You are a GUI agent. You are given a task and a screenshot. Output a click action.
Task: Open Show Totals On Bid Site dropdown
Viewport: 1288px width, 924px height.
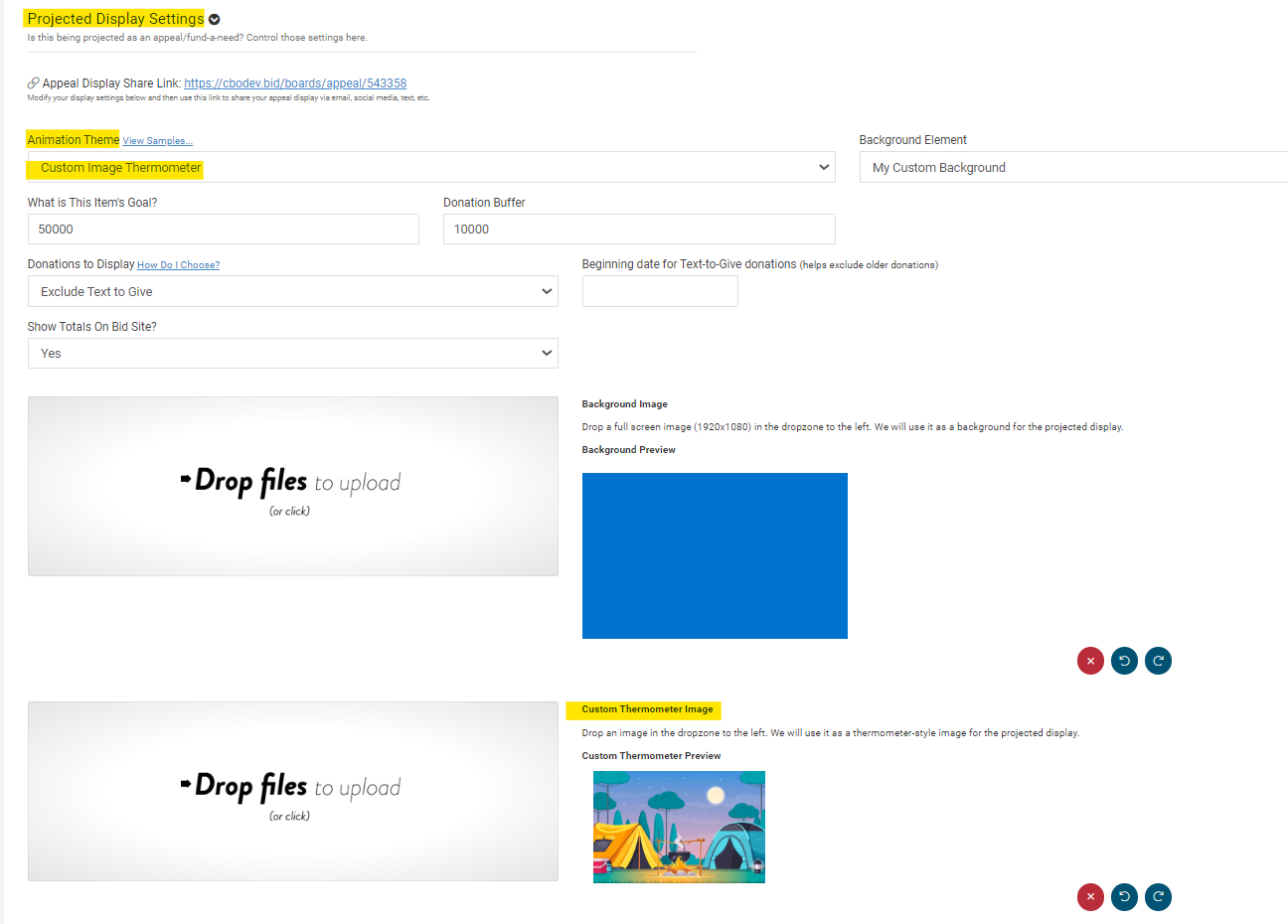(x=292, y=354)
